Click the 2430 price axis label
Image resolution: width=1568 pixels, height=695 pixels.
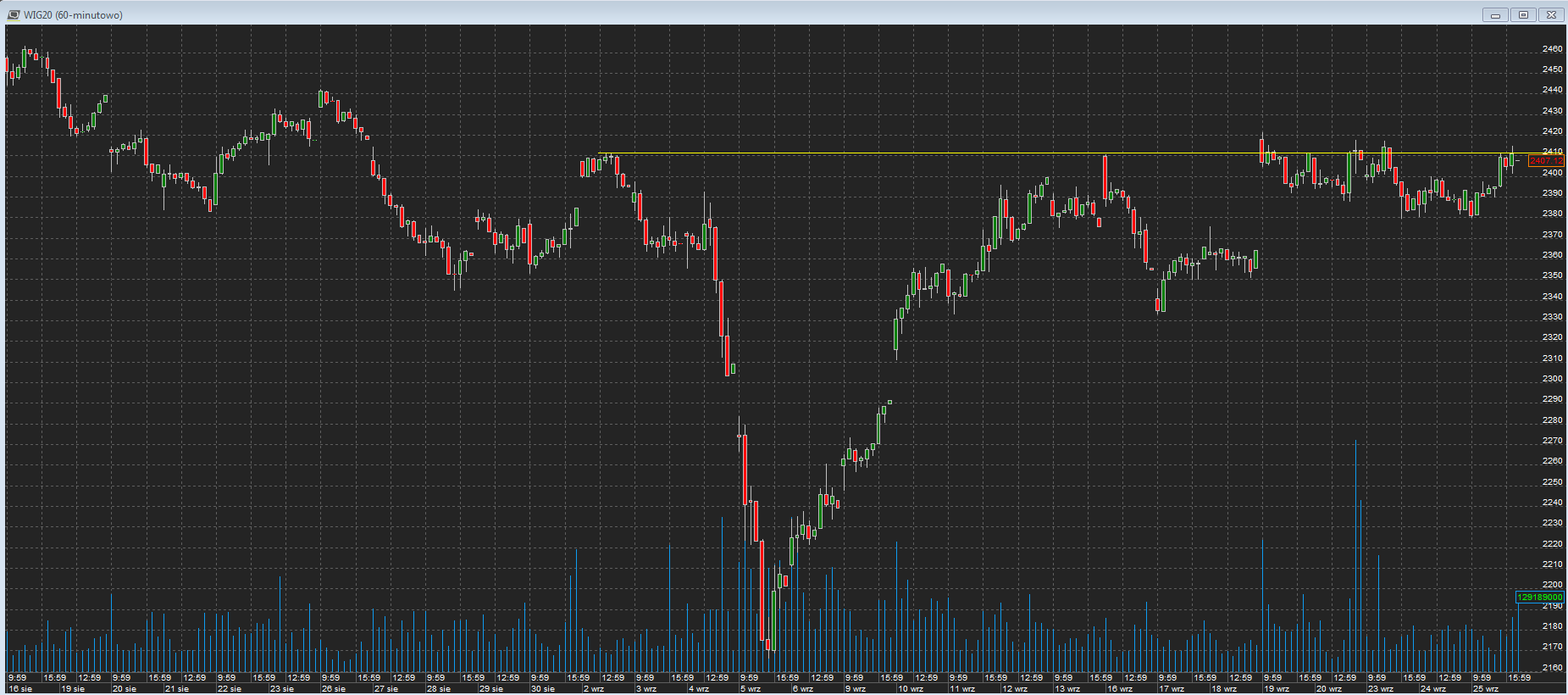pyautogui.click(x=1553, y=111)
